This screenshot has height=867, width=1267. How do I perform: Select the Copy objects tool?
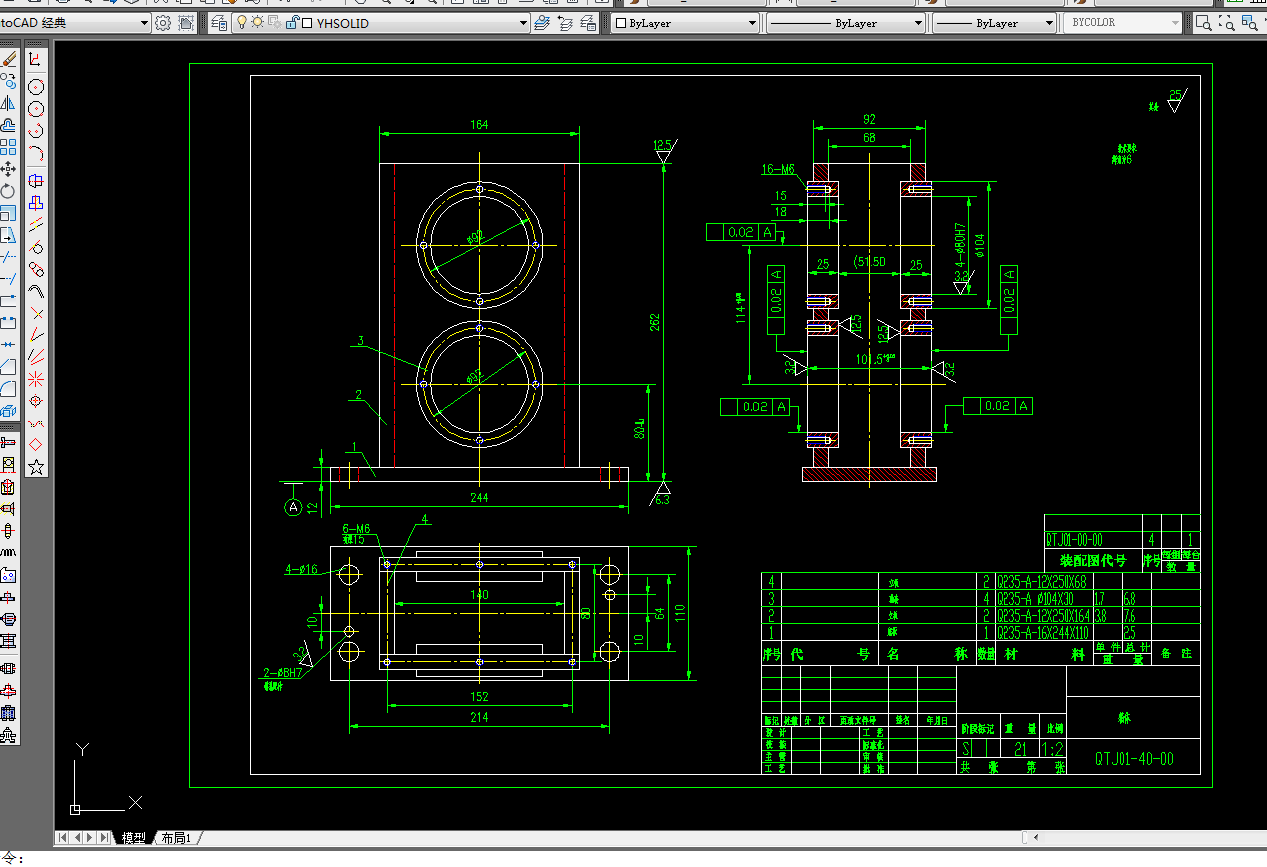pyautogui.click(x=8, y=81)
